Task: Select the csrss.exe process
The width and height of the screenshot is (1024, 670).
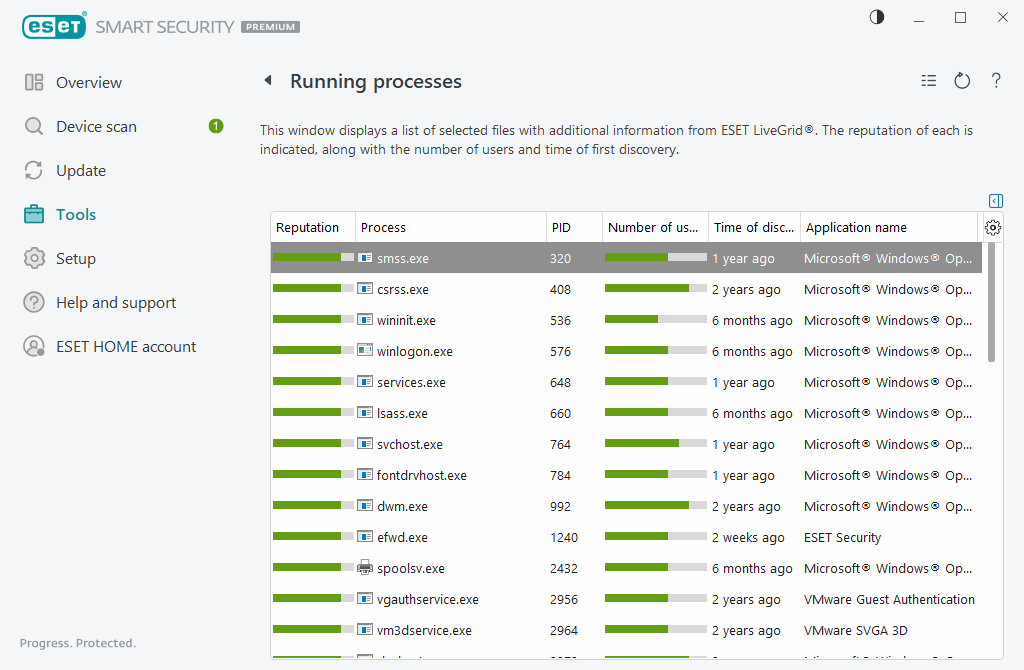Action: (x=626, y=289)
